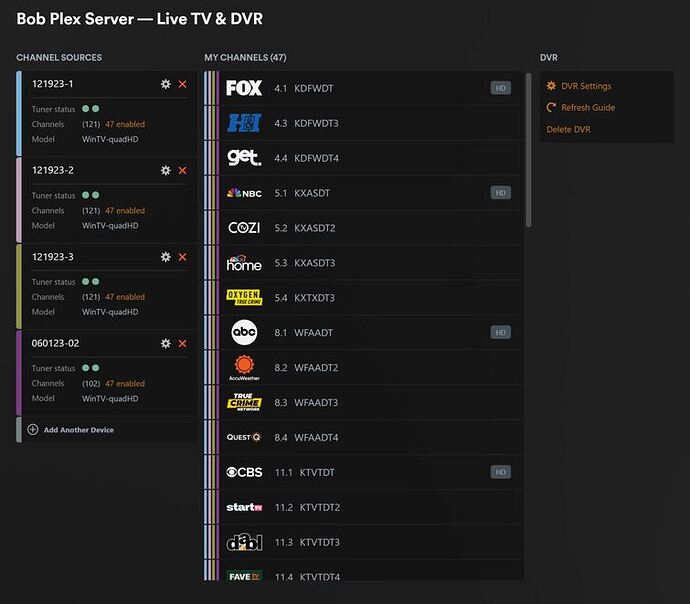The height and width of the screenshot is (604, 690).
Task: Select channel text 5.4 KXTXDT3
Action: click(305, 298)
